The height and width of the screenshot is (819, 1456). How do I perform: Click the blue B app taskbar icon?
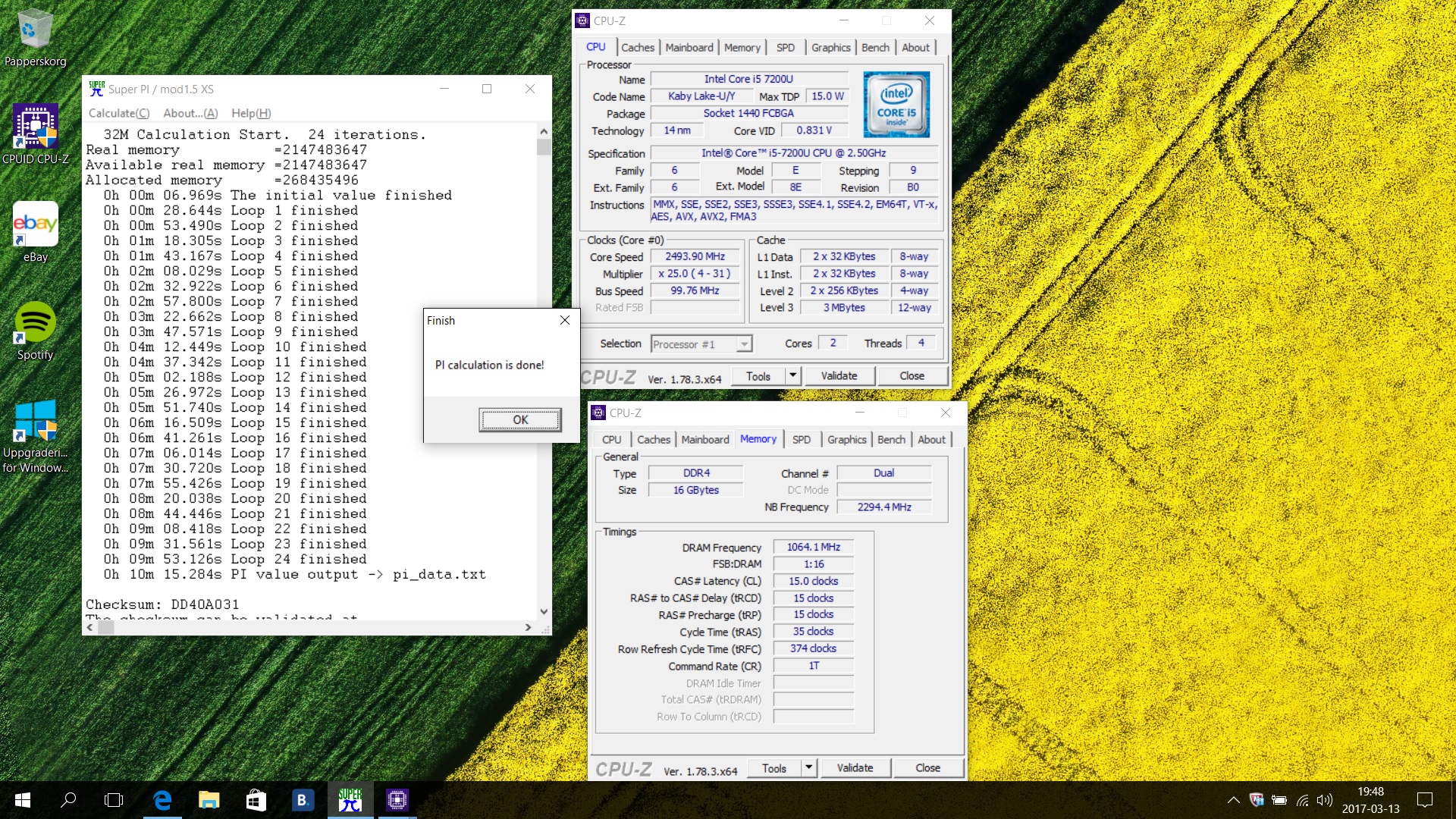pos(303,800)
